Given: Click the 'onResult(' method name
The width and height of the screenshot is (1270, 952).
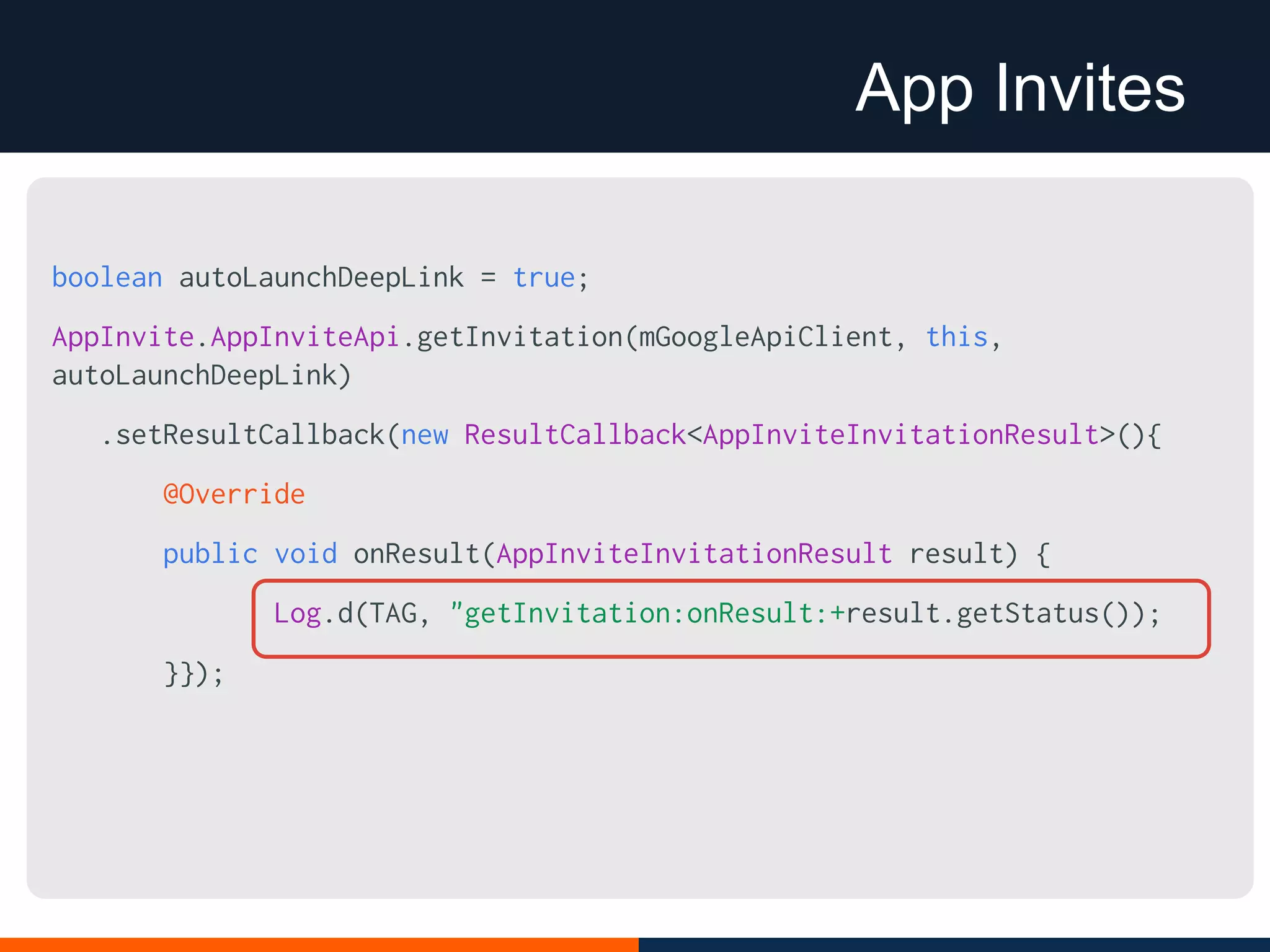Looking at the screenshot, I should pyautogui.click(x=425, y=554).
